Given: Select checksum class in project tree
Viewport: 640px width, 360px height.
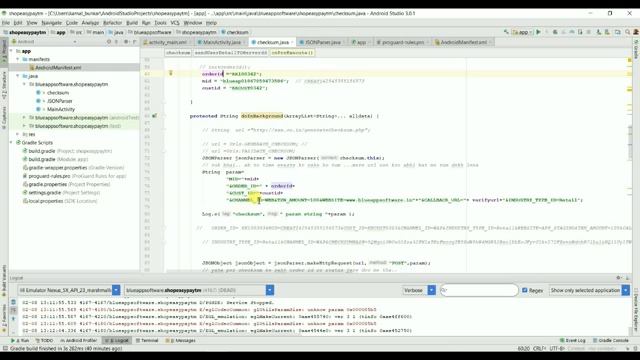Looking at the screenshot, I should (58, 93).
